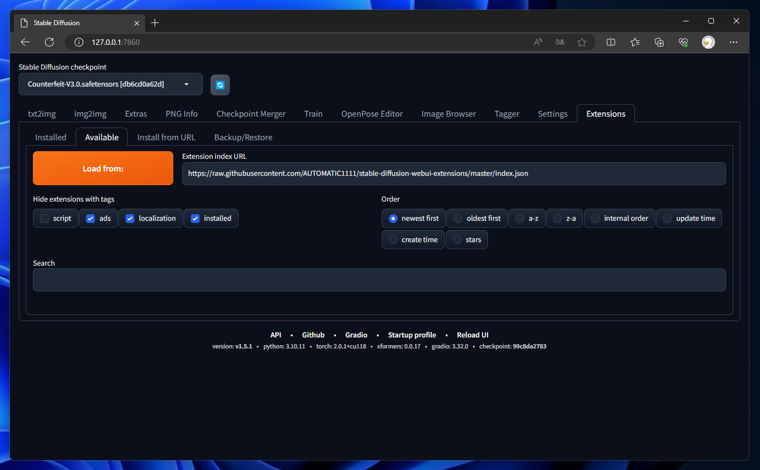Open the Image Browser tab
The width and height of the screenshot is (760, 470).
(x=448, y=114)
